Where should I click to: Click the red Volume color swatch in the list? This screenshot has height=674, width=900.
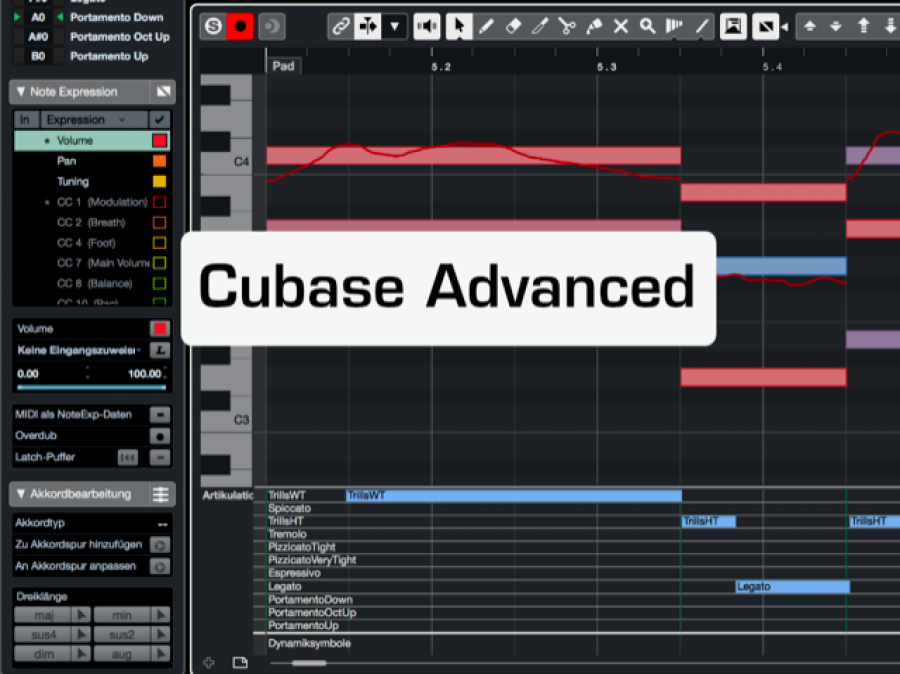click(160, 141)
